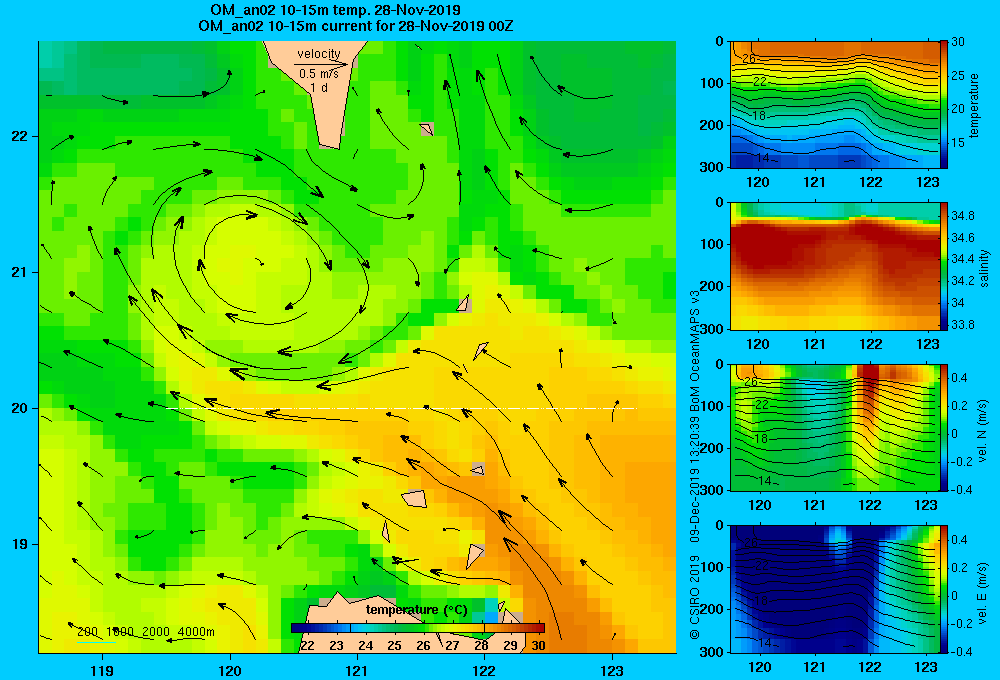Click the "© CSIRO 2019" copyright text
Screen dimensions: 1000x680
[x=695, y=597]
